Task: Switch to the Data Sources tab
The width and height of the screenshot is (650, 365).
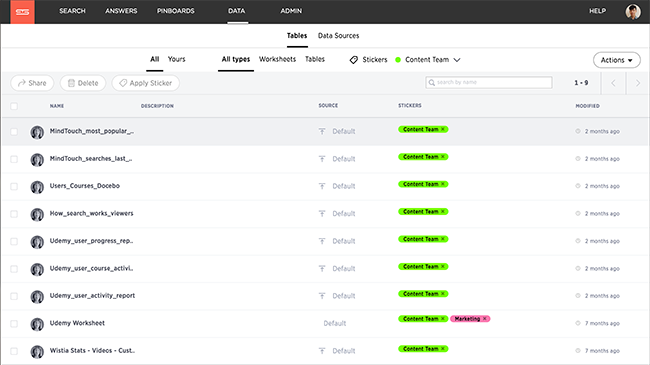Action: coord(338,36)
